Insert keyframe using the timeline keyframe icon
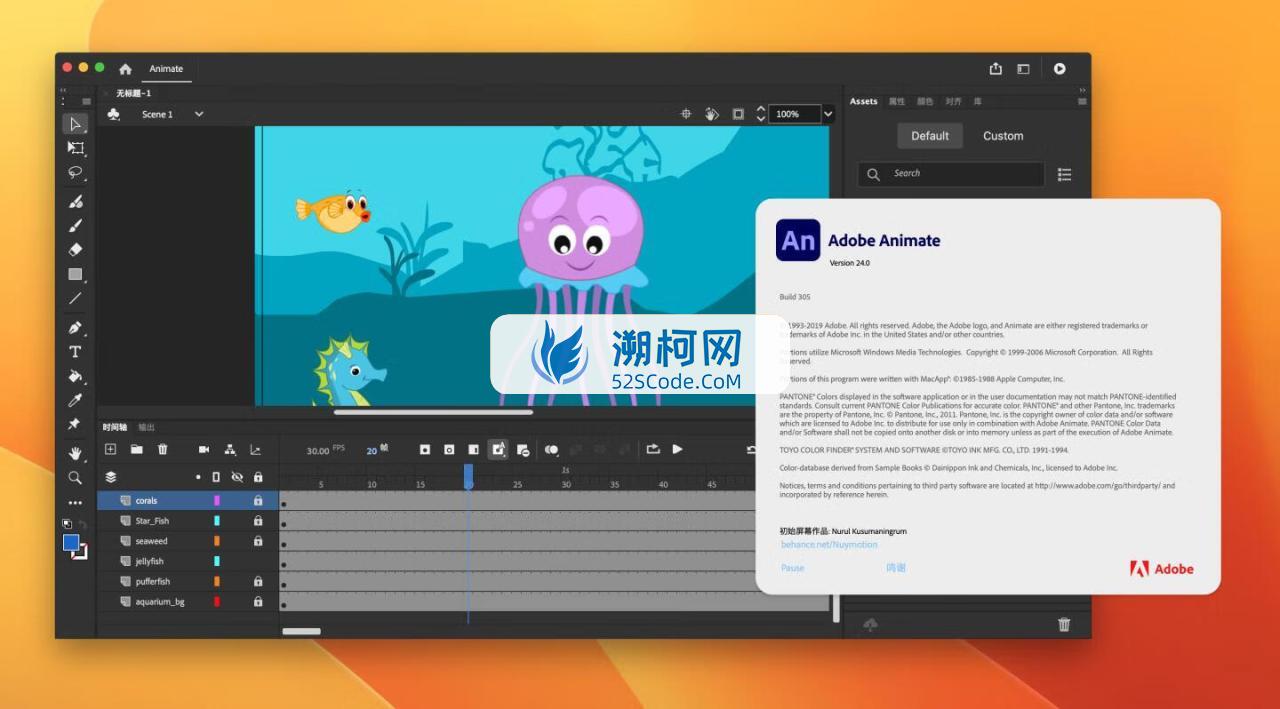1280x709 pixels. click(425, 450)
